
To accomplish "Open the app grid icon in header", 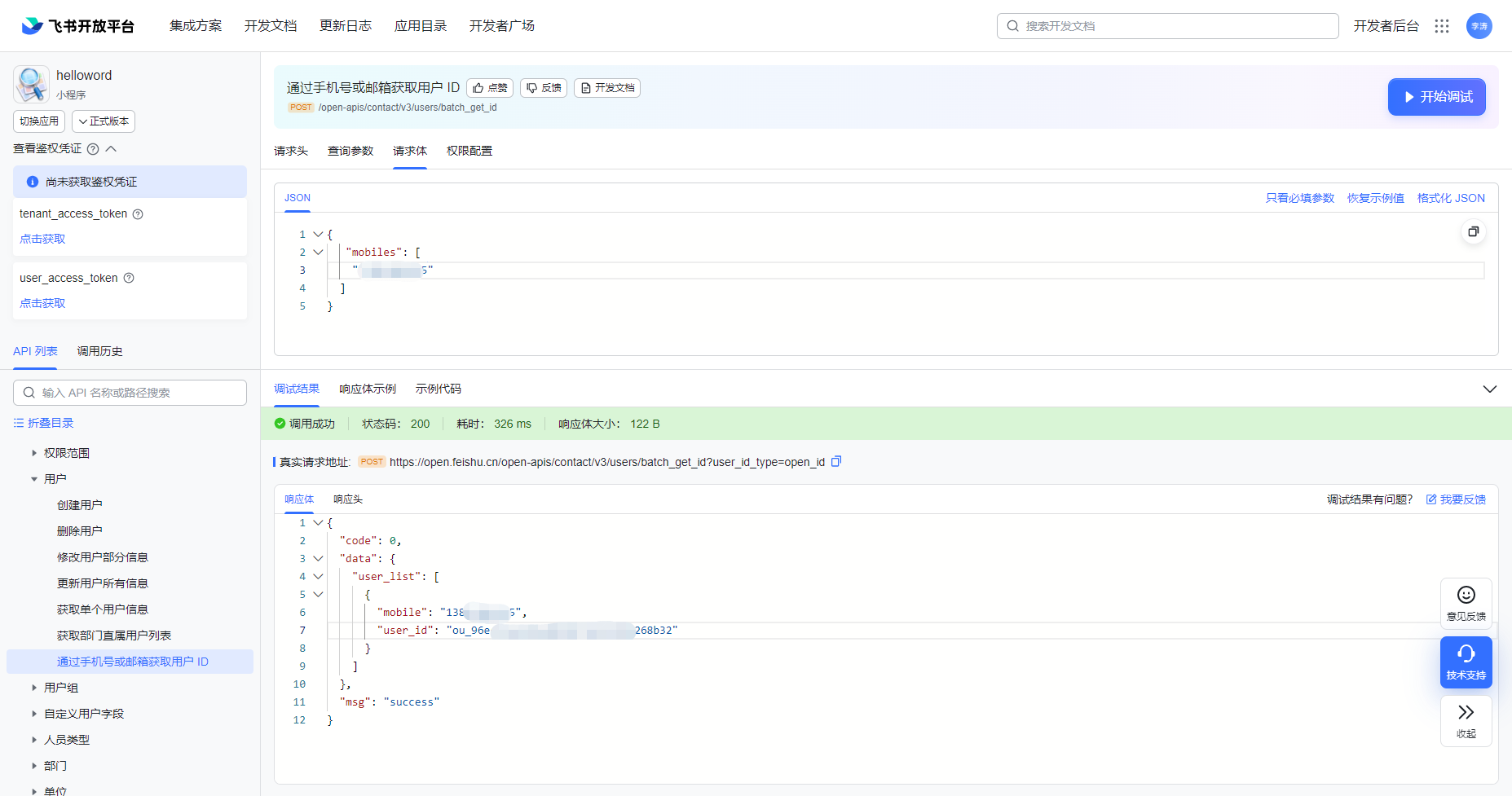I will pyautogui.click(x=1442, y=25).
